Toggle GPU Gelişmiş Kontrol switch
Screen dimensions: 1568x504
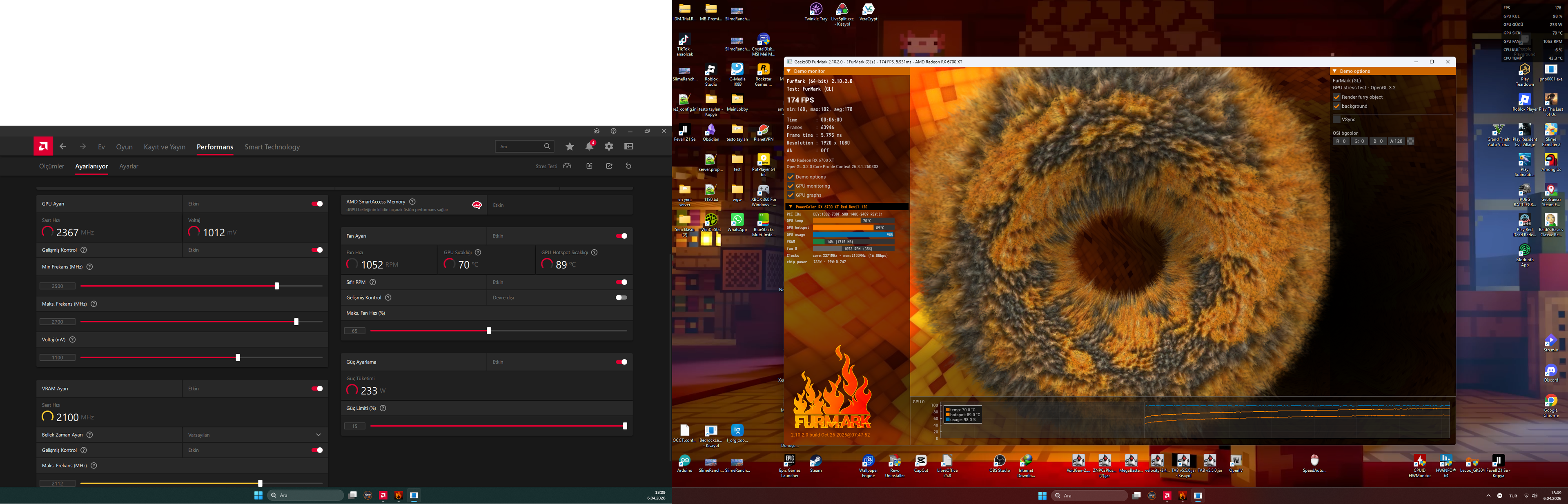tap(317, 250)
